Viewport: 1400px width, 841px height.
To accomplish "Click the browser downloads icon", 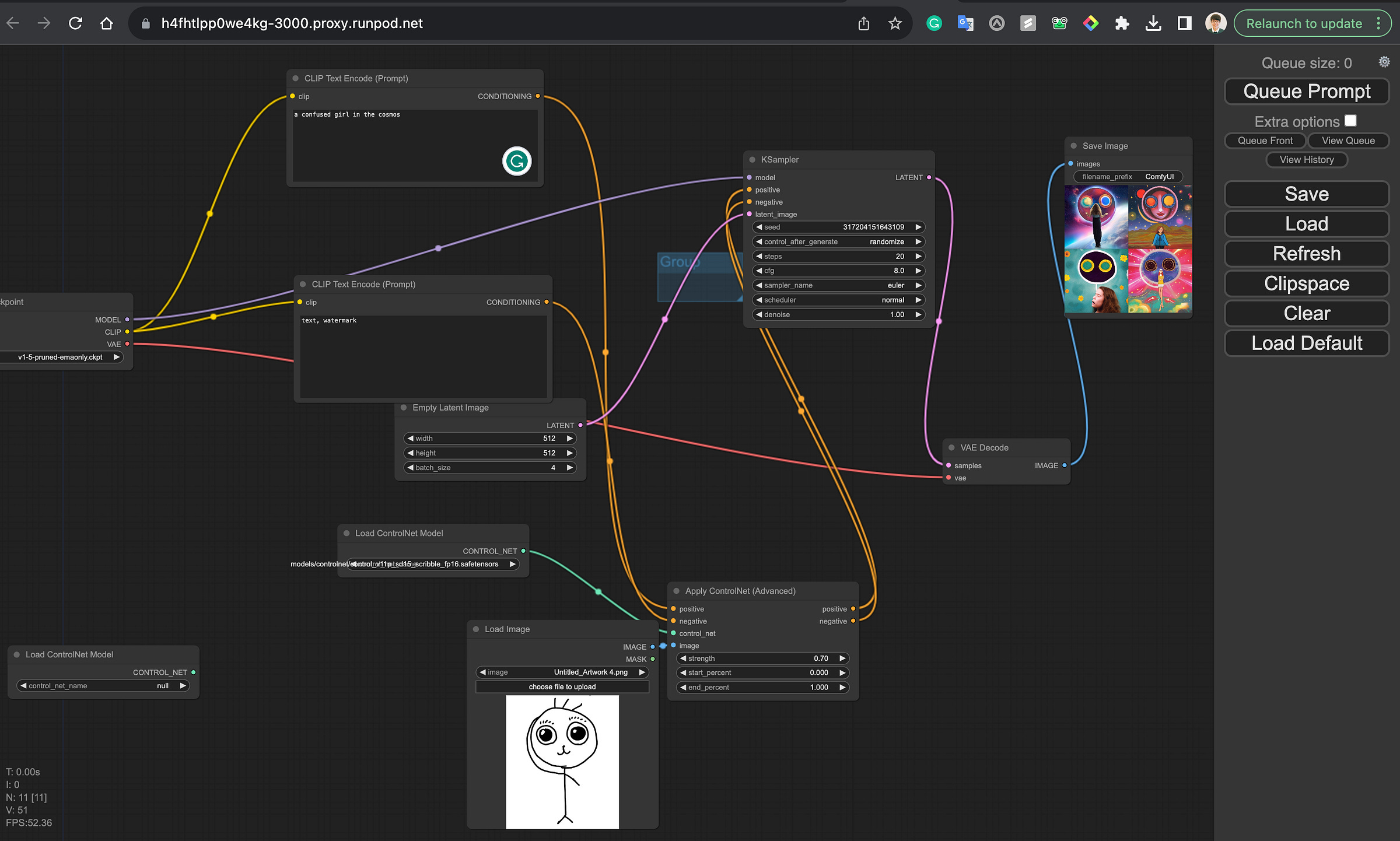I will point(1153,23).
